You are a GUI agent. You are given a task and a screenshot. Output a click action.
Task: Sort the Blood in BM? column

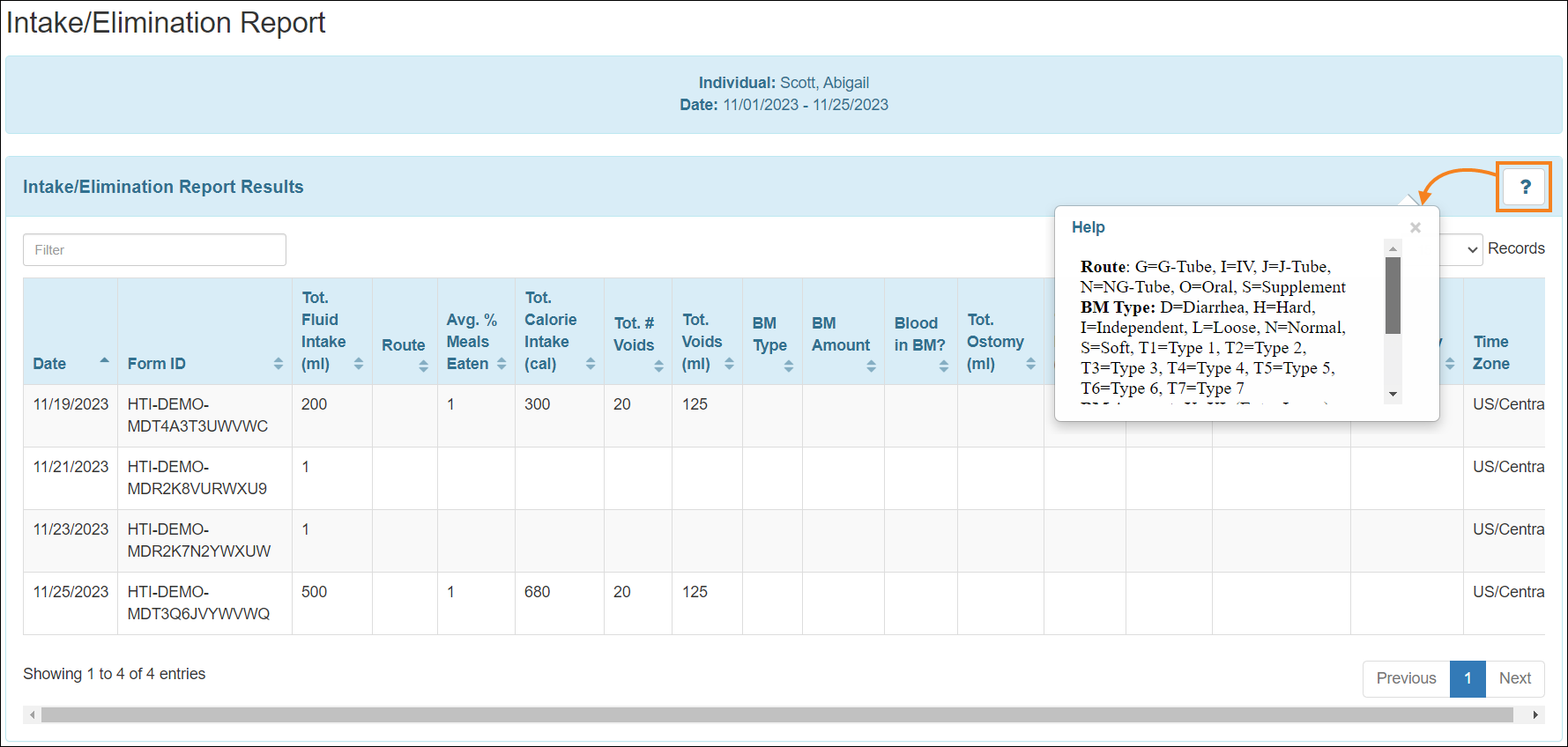(x=944, y=366)
